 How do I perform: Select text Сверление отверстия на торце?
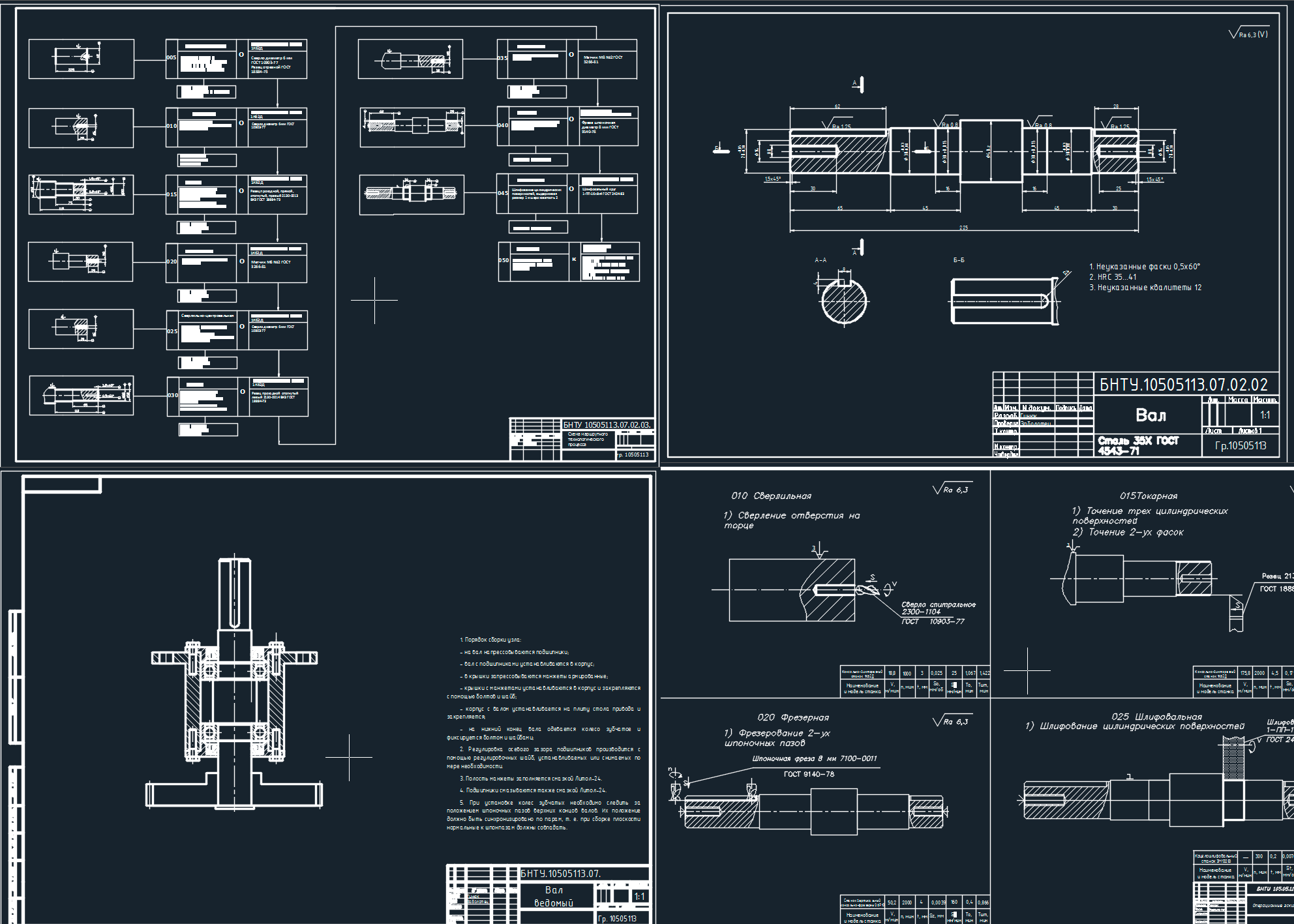click(791, 520)
